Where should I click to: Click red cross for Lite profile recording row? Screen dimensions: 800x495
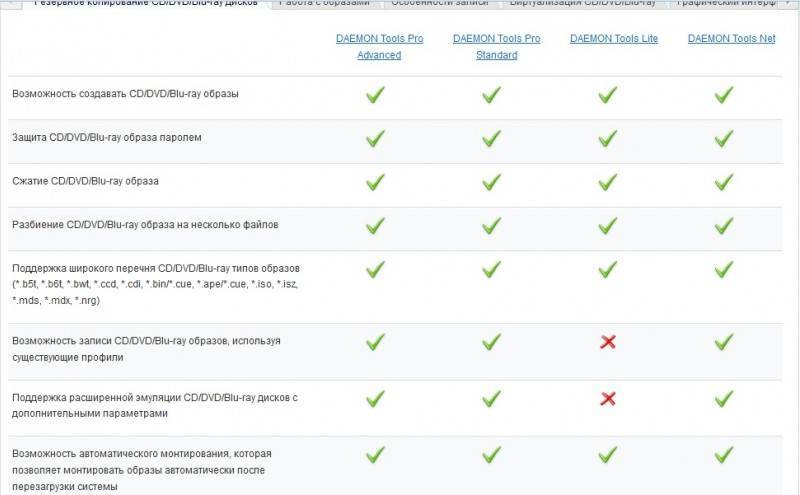coord(608,342)
